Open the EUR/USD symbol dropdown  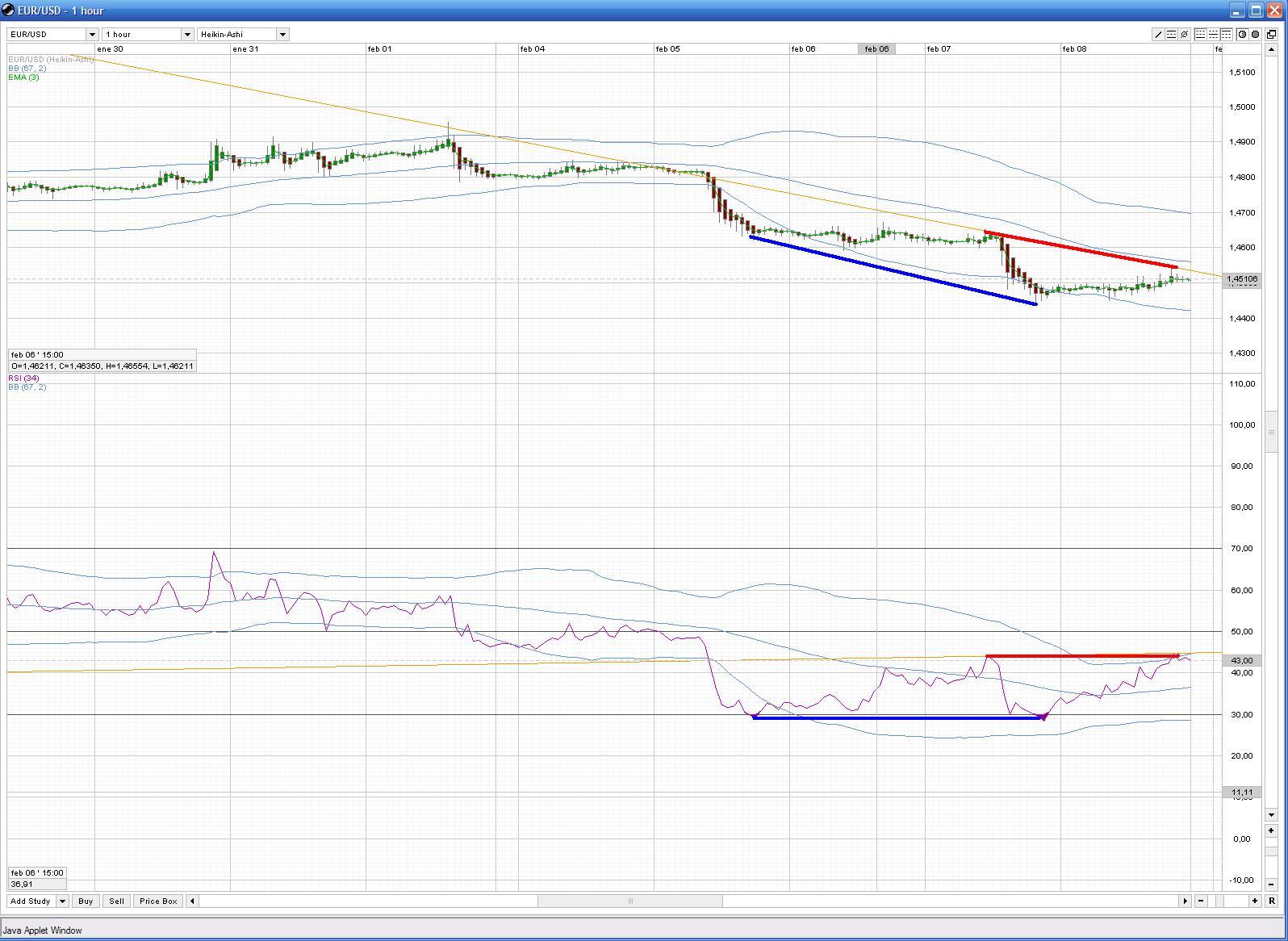pos(92,35)
